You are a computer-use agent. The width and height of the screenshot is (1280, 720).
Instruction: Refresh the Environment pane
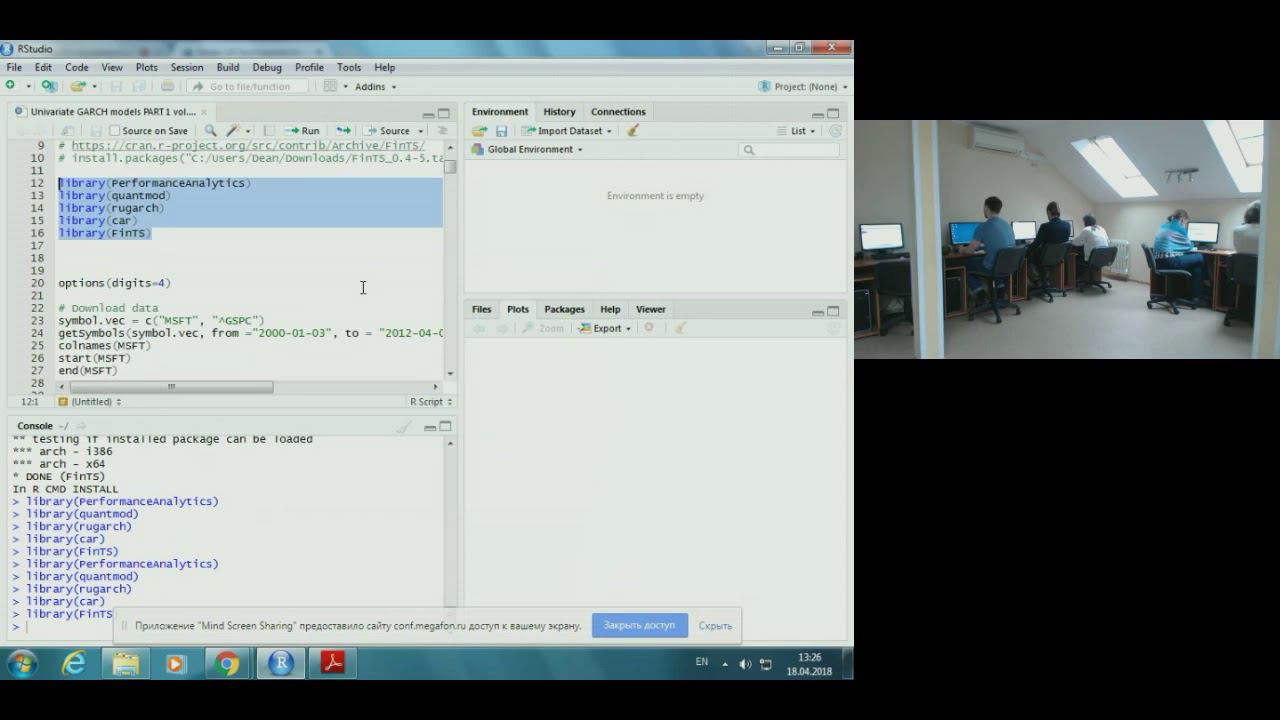click(835, 131)
